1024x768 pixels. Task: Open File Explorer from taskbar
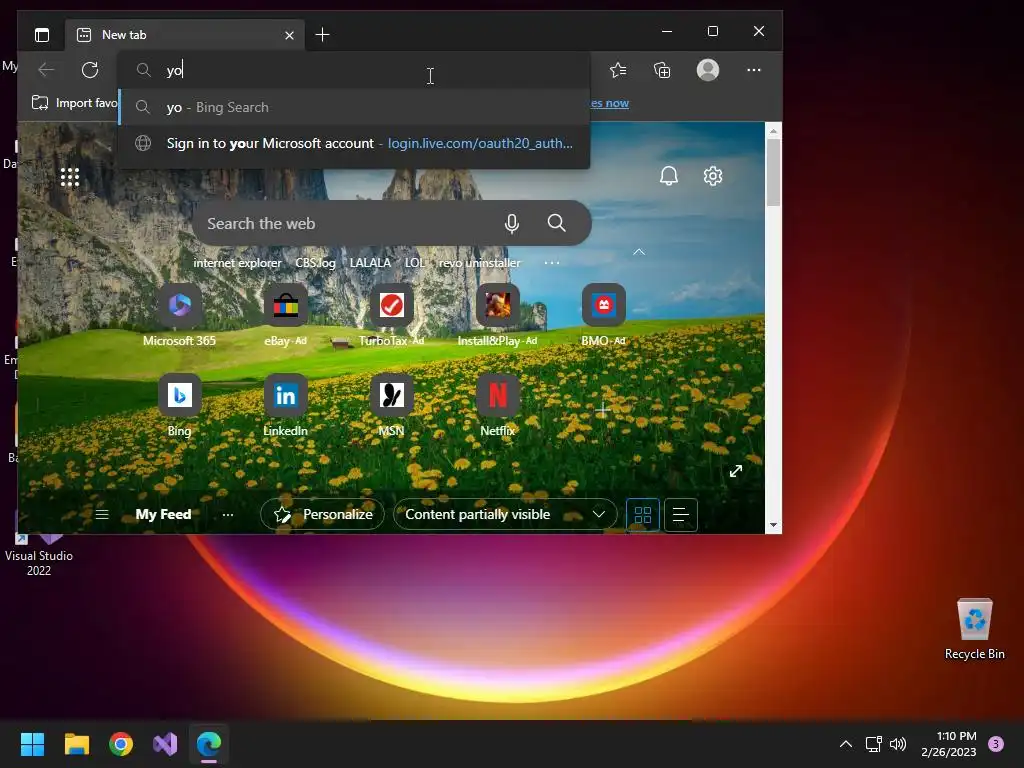point(76,744)
